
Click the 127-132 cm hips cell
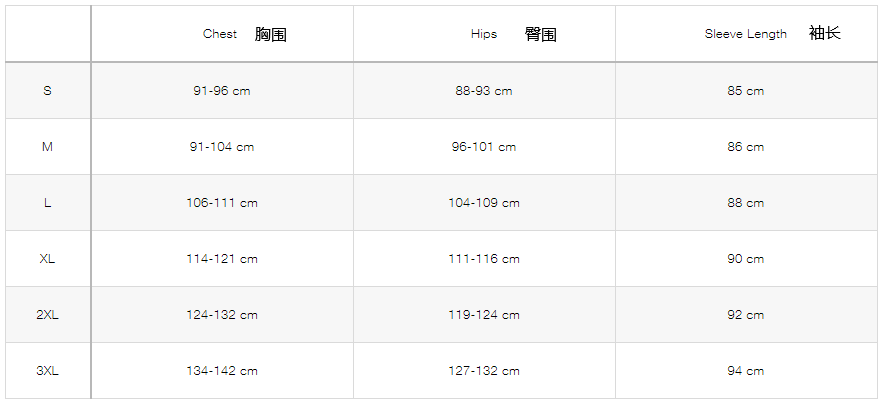(484, 371)
